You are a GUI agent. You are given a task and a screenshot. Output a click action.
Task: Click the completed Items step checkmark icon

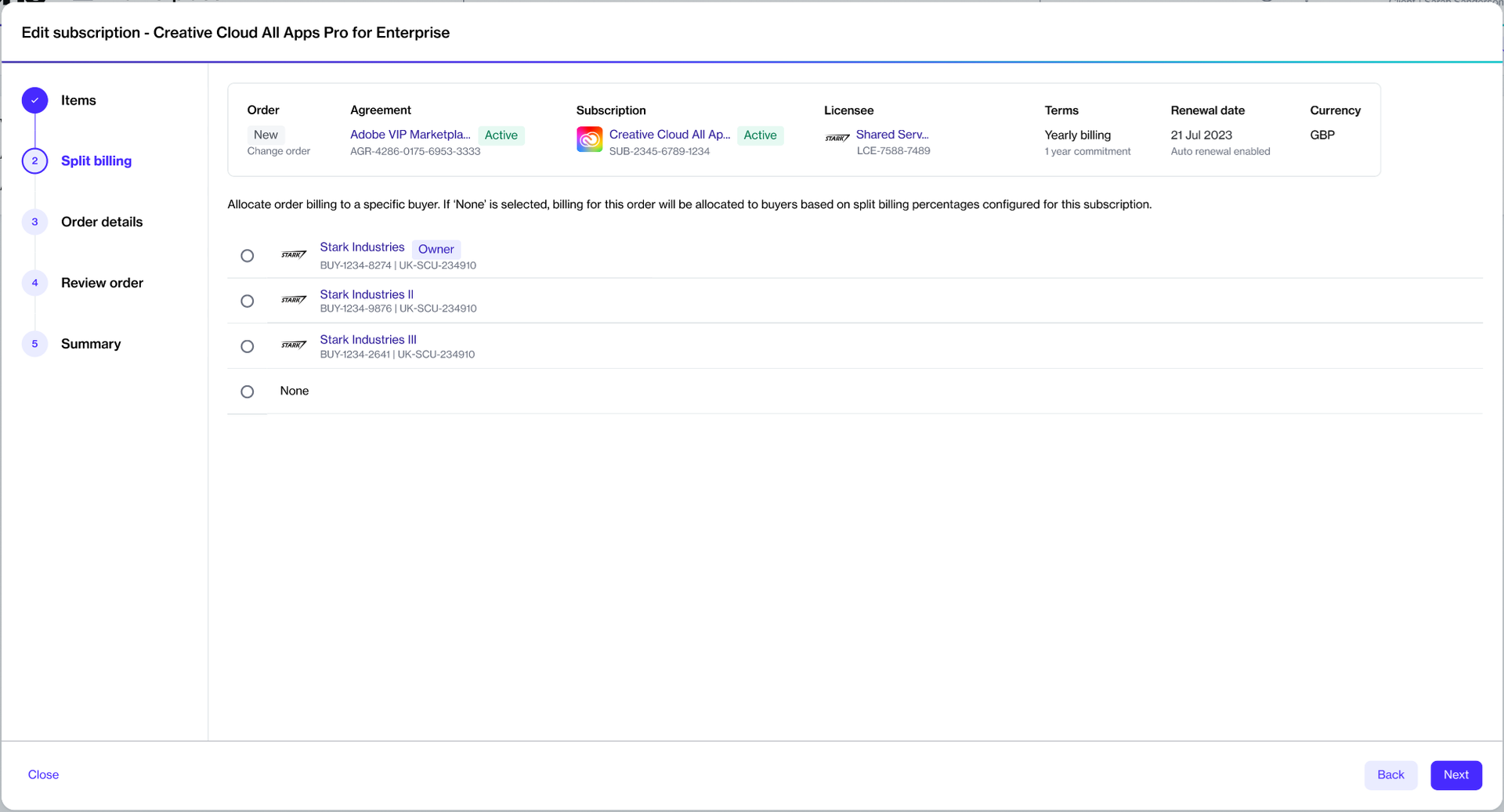pyautogui.click(x=34, y=100)
